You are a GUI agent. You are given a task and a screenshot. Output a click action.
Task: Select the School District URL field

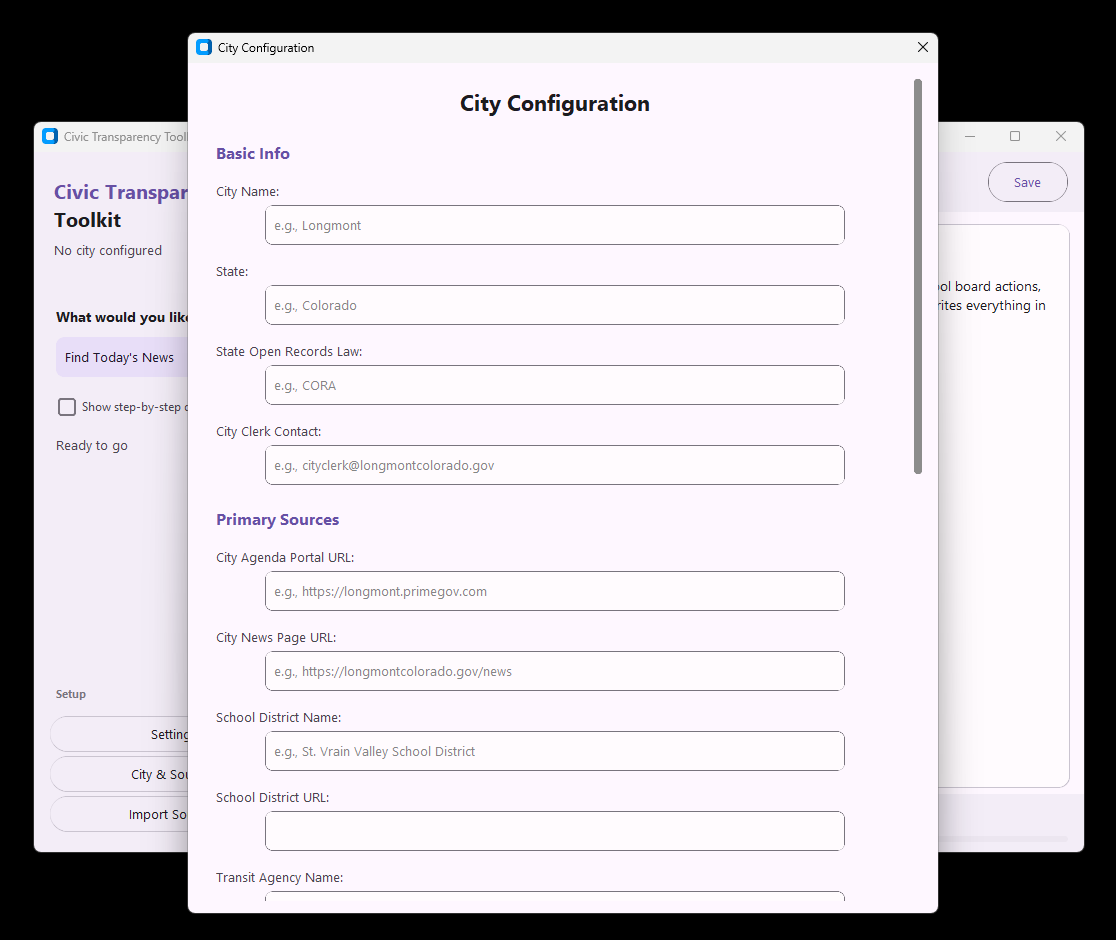[555, 831]
